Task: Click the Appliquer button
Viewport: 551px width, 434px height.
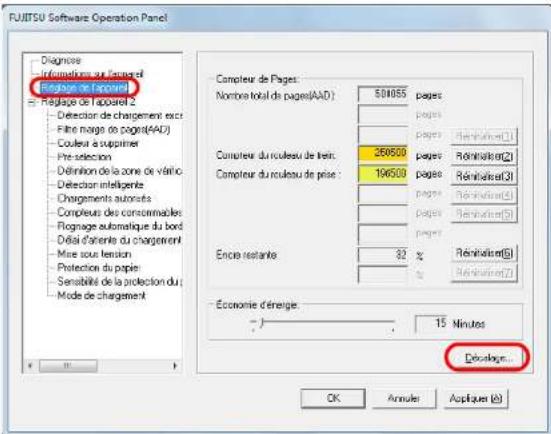Action: (476, 399)
